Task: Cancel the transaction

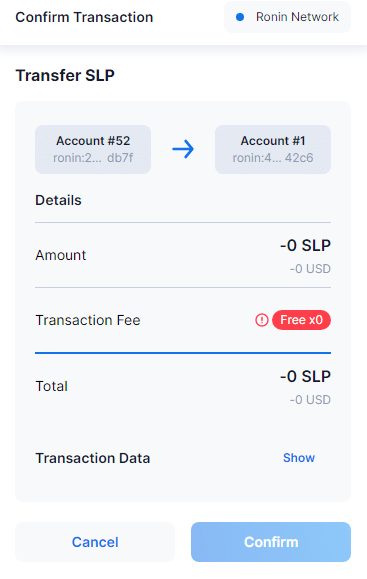Action: click(95, 542)
